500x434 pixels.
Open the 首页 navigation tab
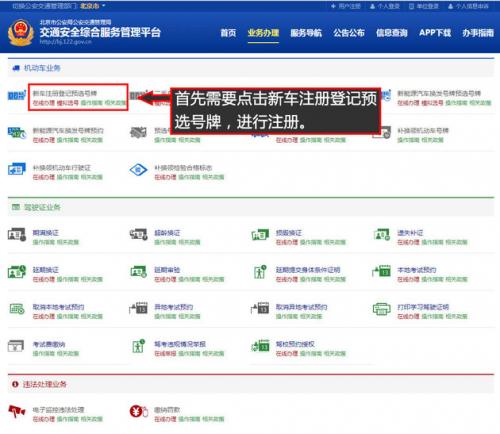click(228, 33)
